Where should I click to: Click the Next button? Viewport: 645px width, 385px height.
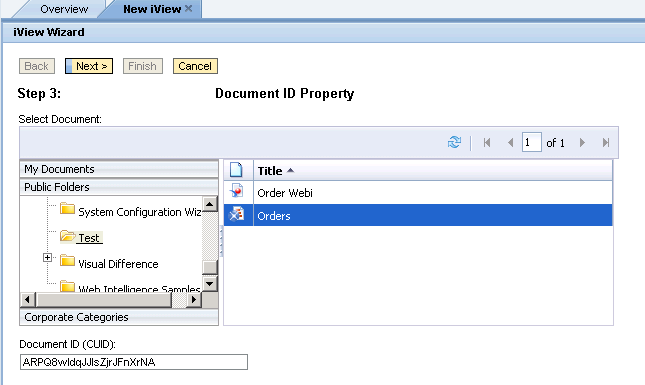click(x=89, y=66)
